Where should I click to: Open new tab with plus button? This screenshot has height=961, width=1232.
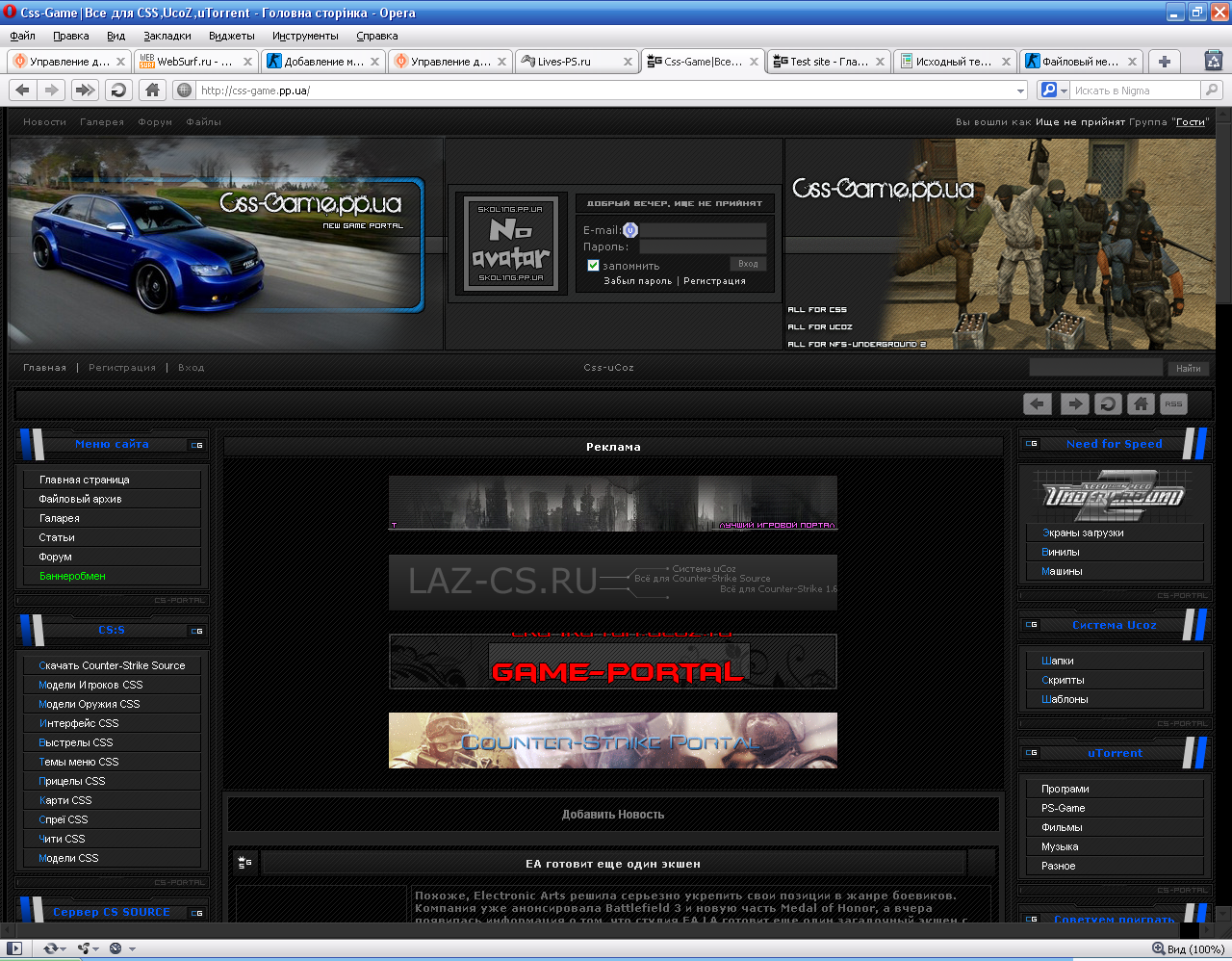point(1165,61)
